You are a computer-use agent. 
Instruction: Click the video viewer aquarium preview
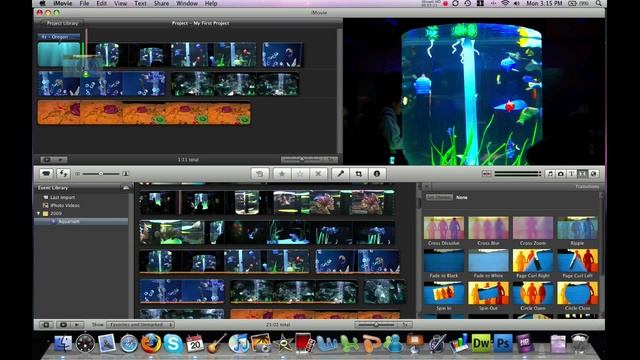tap(474, 92)
